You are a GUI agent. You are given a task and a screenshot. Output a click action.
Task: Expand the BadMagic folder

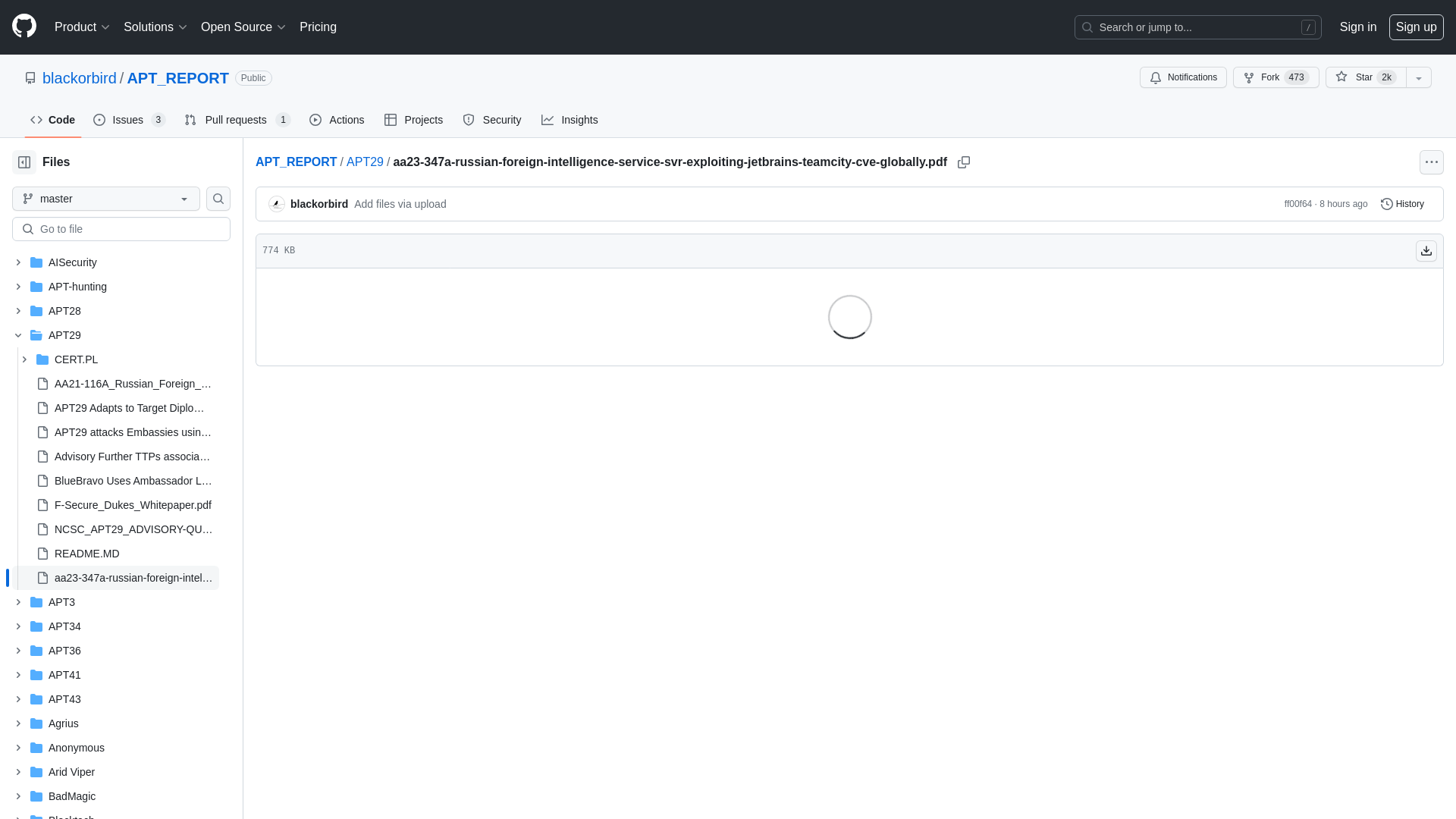18,796
